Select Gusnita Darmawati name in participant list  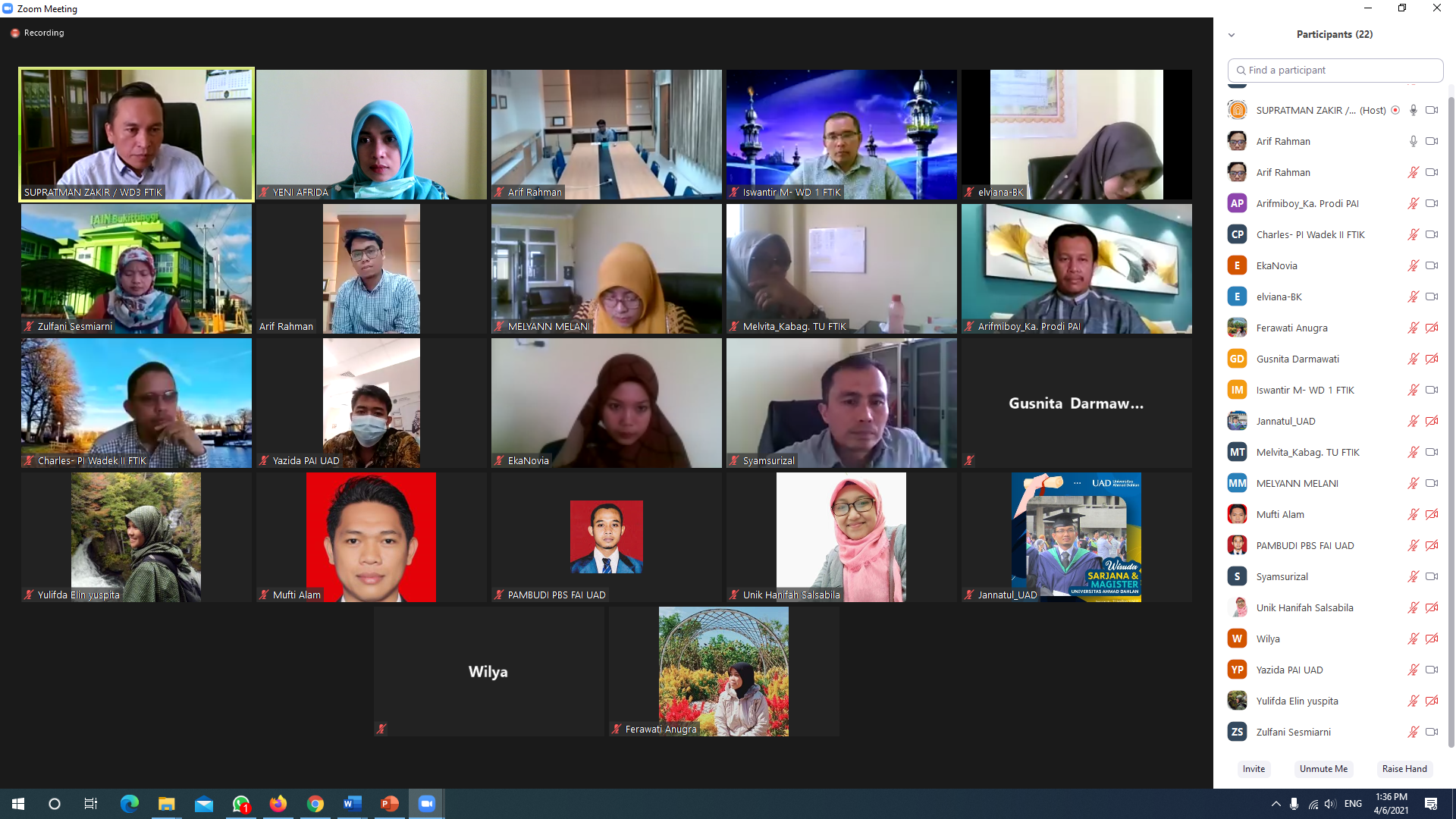coord(1298,359)
